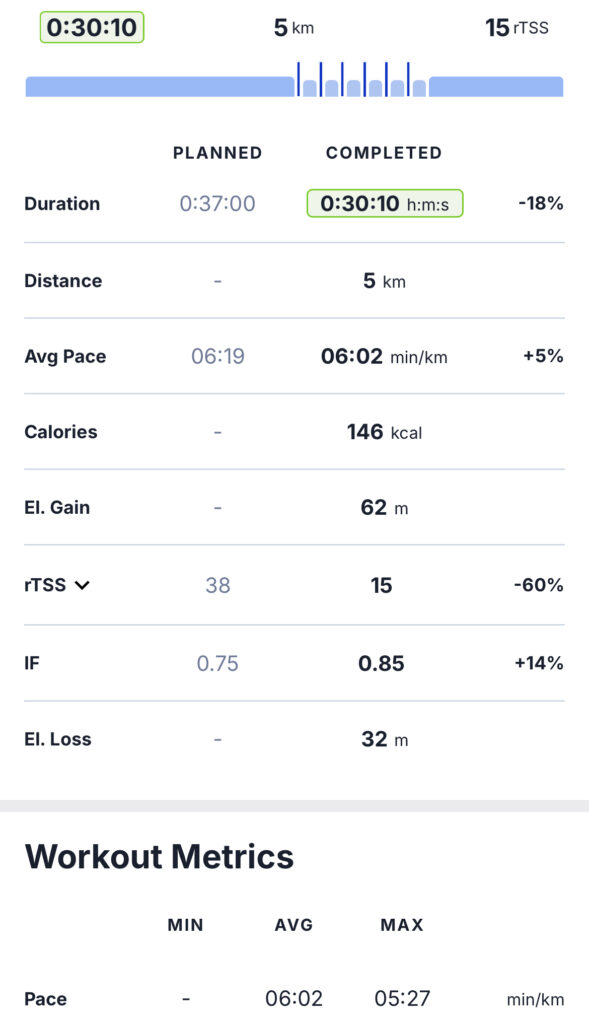The image size is (589, 1024).
Task: Select the highlighted 0:30:10 duration at top
Action: point(92,27)
